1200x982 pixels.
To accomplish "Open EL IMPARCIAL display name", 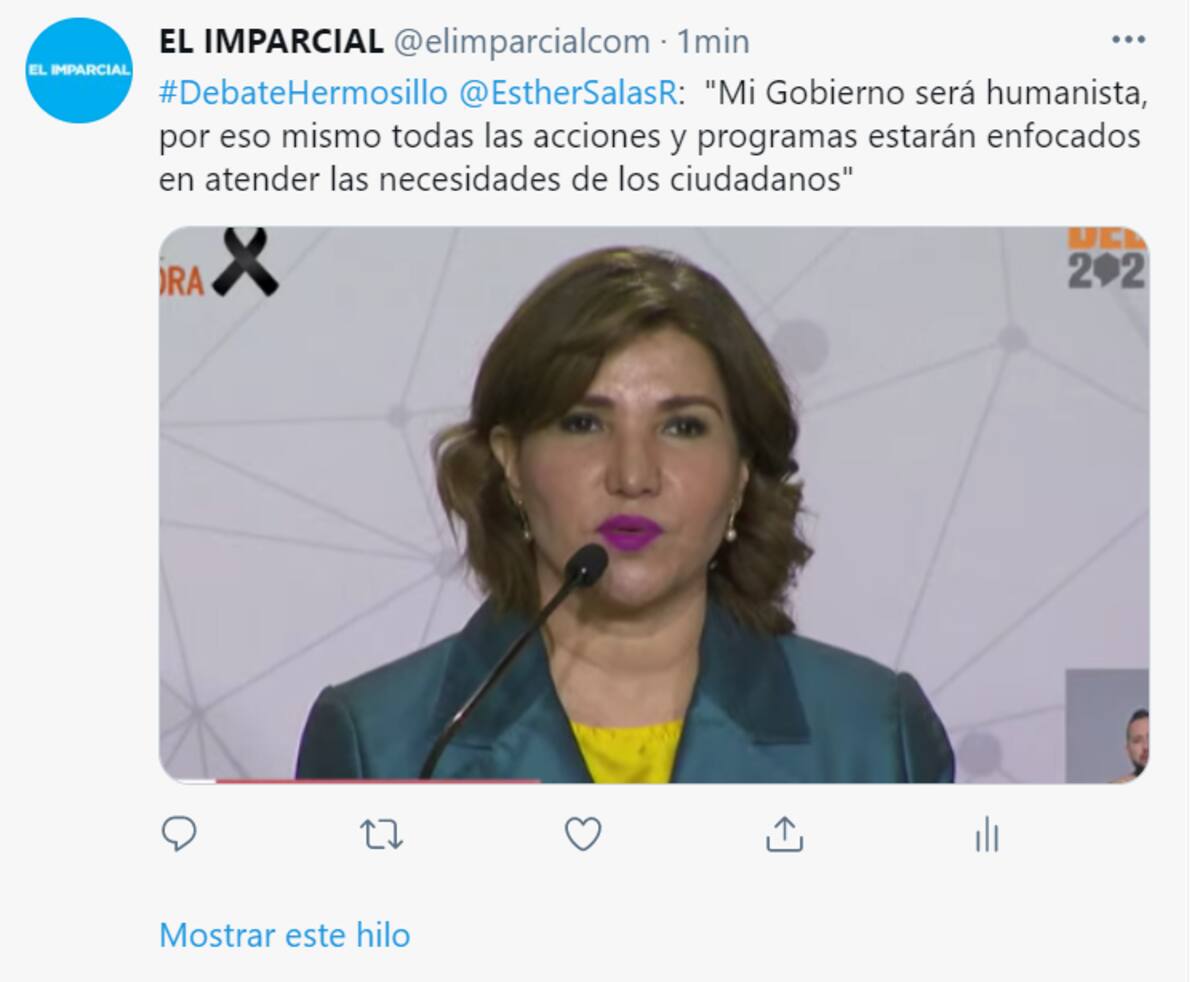I will pos(271,41).
